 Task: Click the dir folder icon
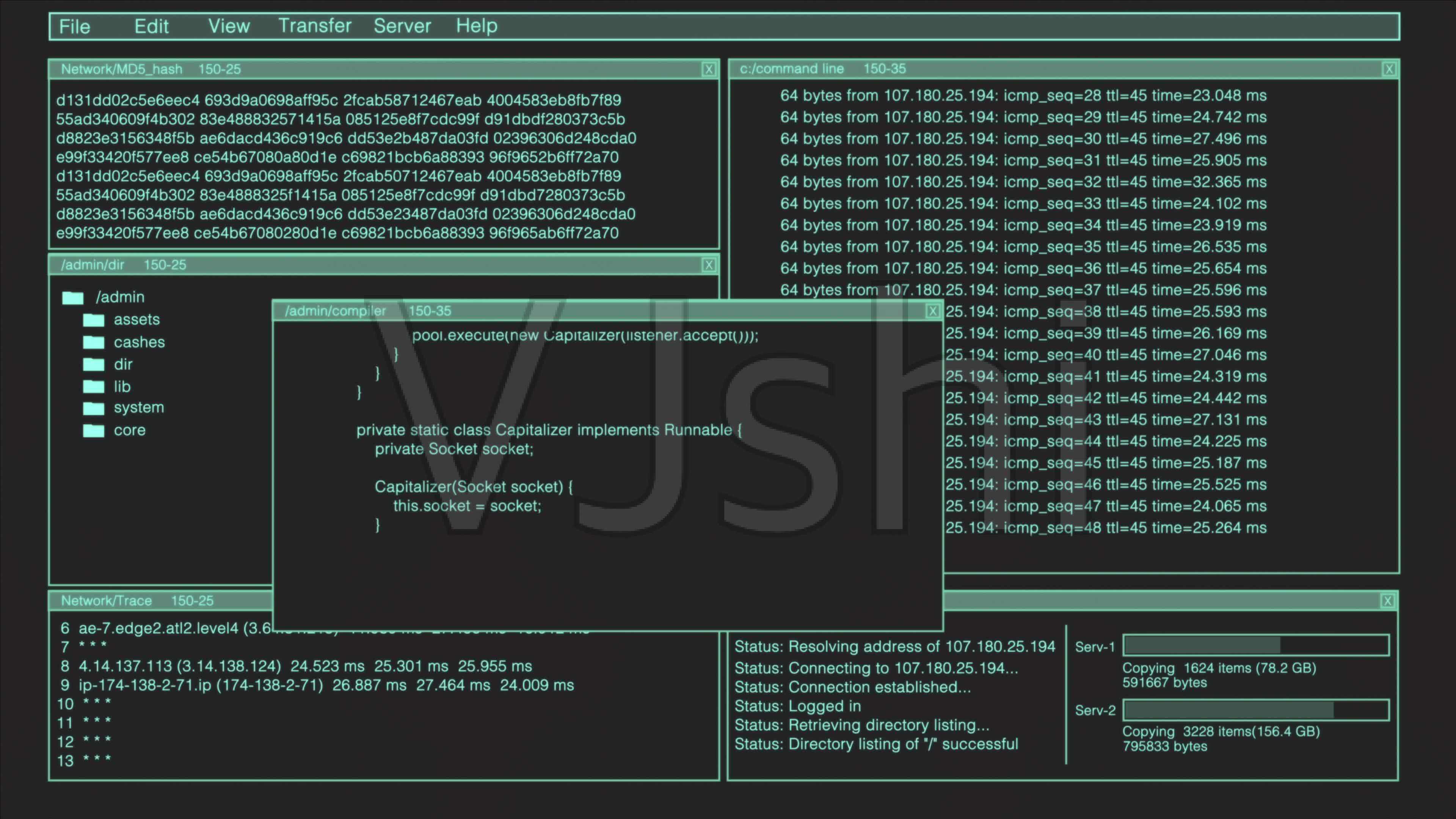coord(94,364)
